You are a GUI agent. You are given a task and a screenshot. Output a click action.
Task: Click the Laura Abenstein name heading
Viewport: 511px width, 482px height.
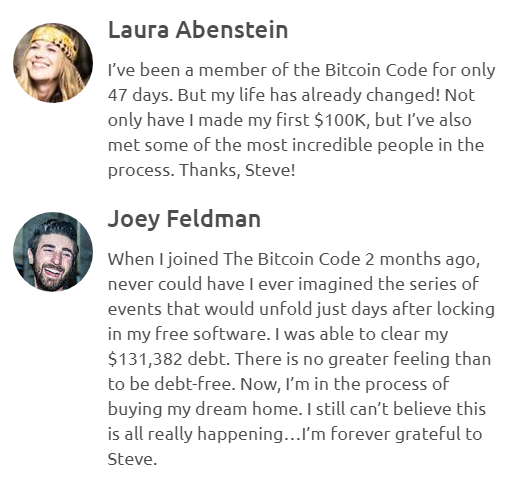198,30
